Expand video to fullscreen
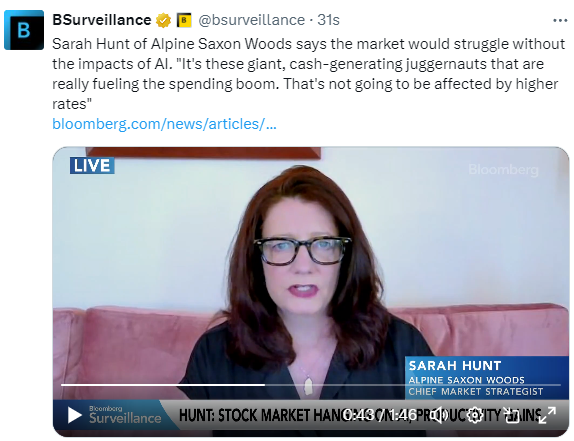 [547, 415]
